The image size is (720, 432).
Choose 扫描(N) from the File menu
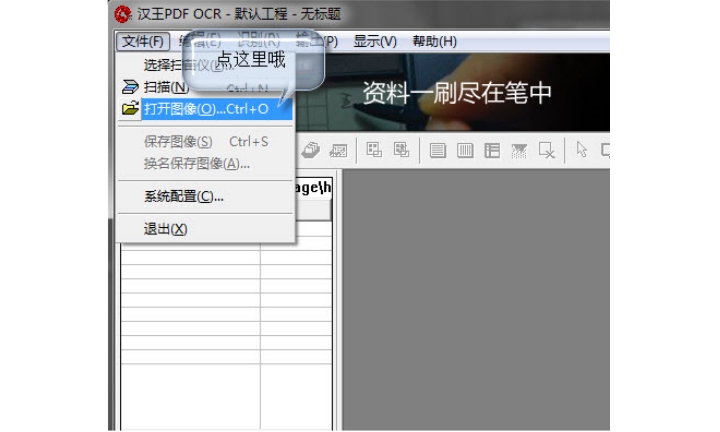[165, 87]
